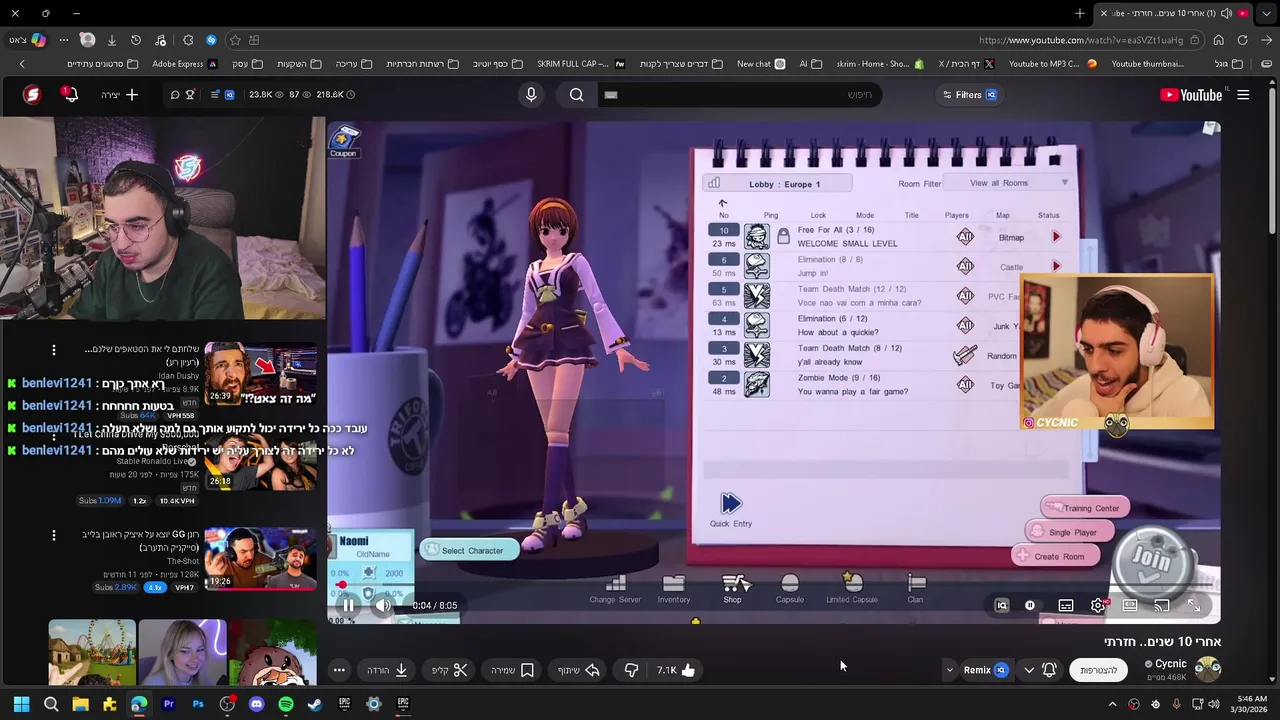Open a new browser tab

click(x=1080, y=13)
